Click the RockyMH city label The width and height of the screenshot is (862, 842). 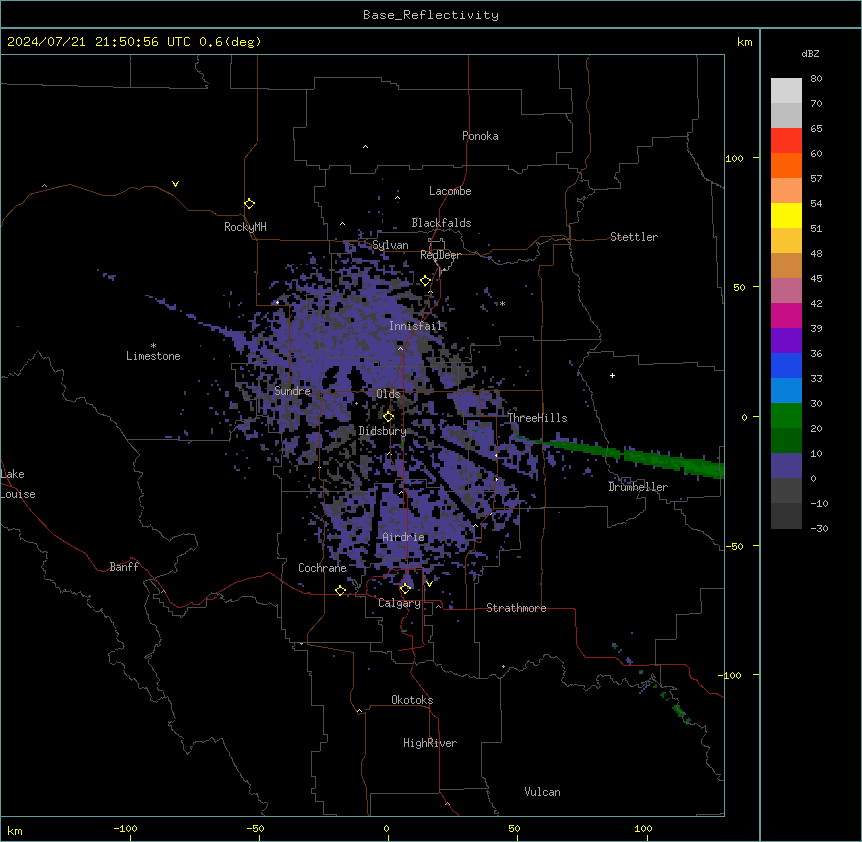pyautogui.click(x=245, y=227)
